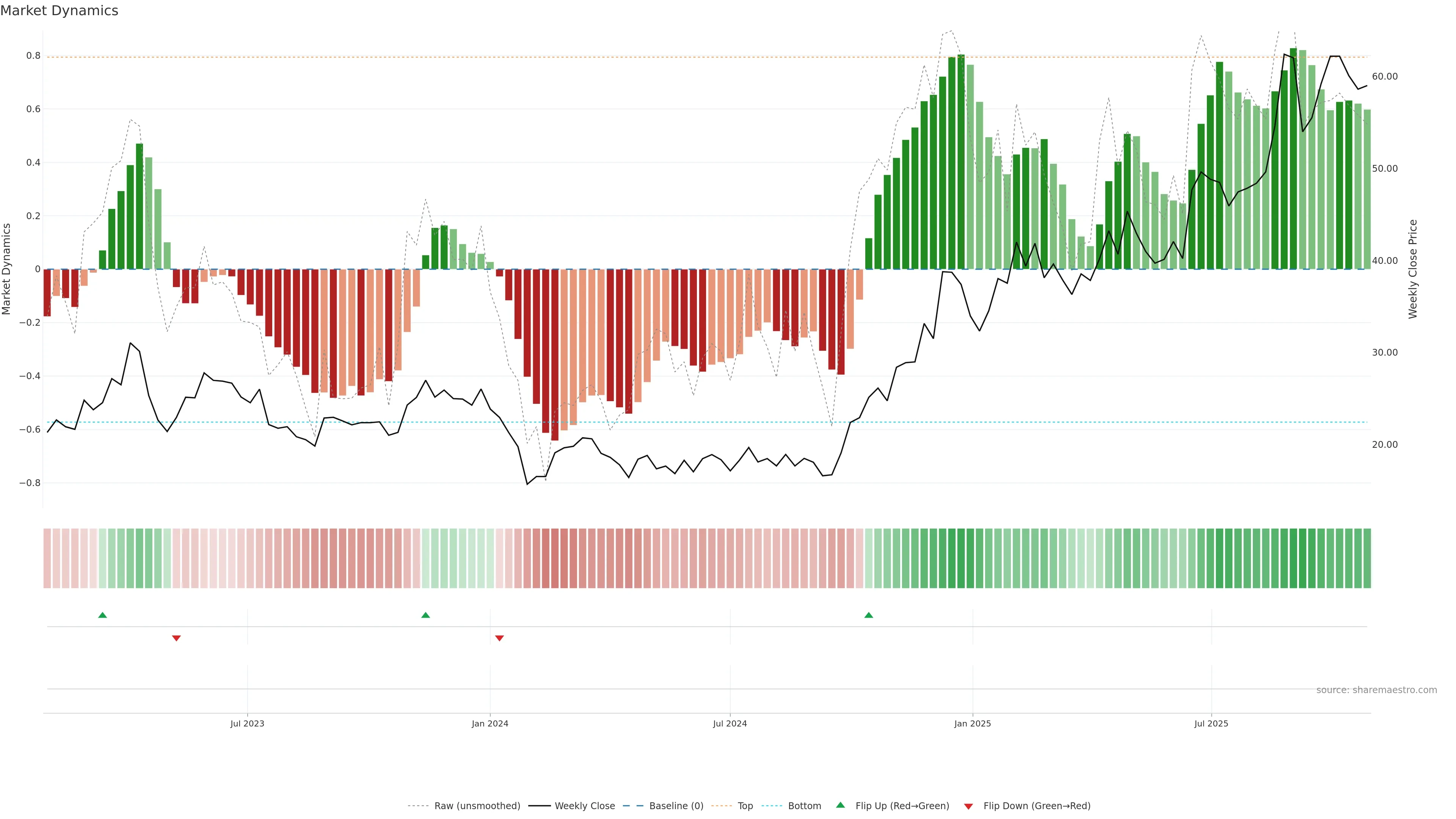This screenshot has height=819, width=1456.
Task: Click the 60.00 right axis tick label
Action: coord(1384,76)
